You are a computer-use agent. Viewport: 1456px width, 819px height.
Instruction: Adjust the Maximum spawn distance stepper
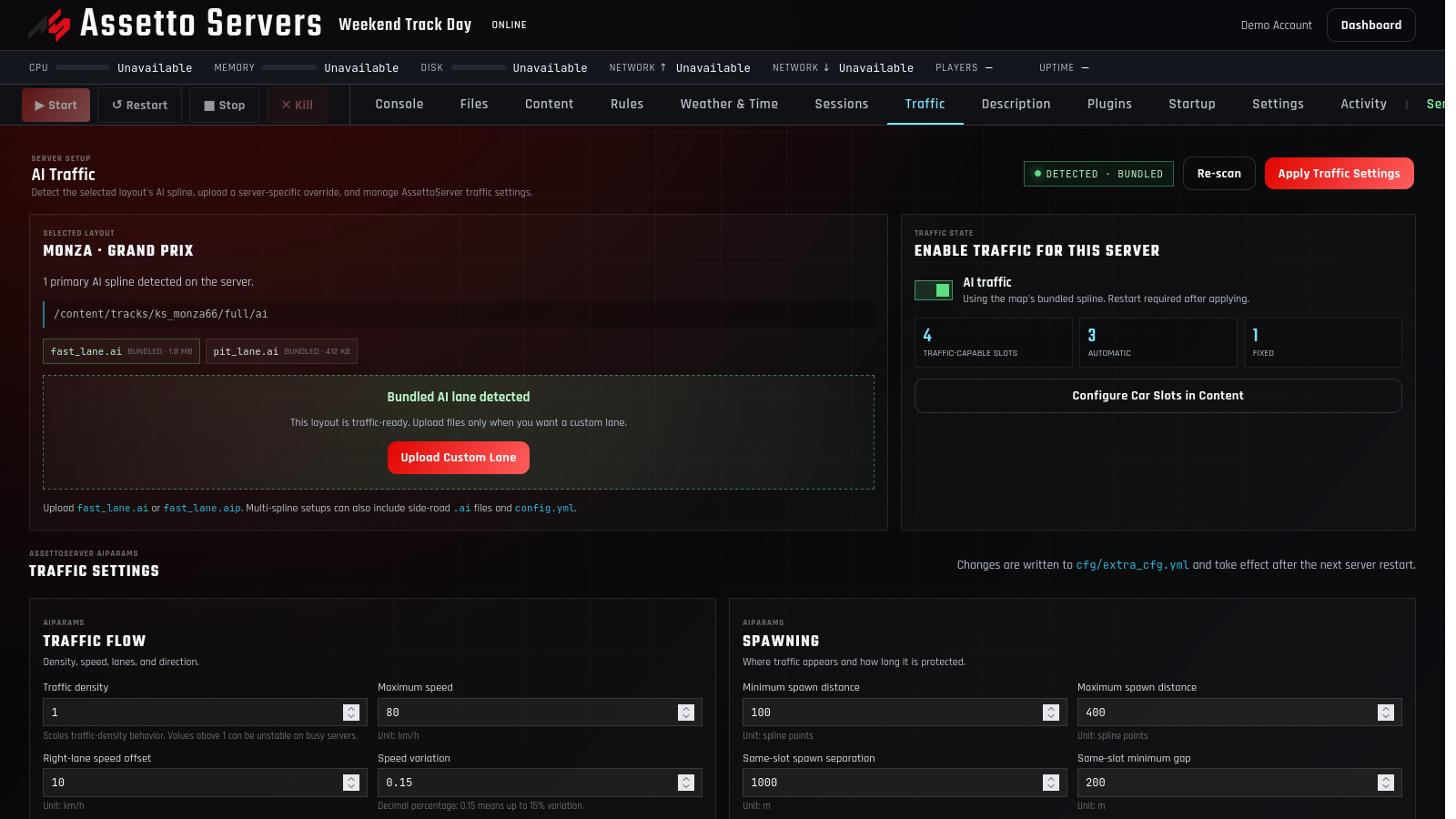pos(1386,713)
